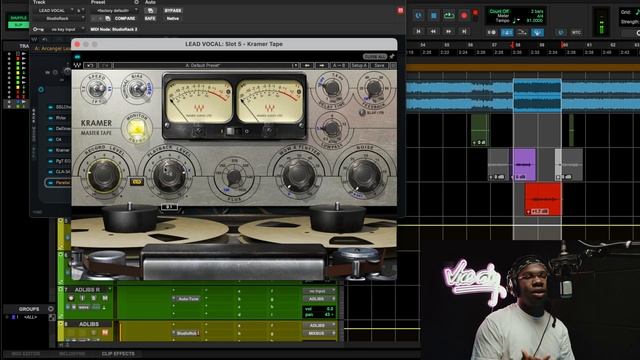
Task: Click the rewind transport button
Action: pos(433,31)
